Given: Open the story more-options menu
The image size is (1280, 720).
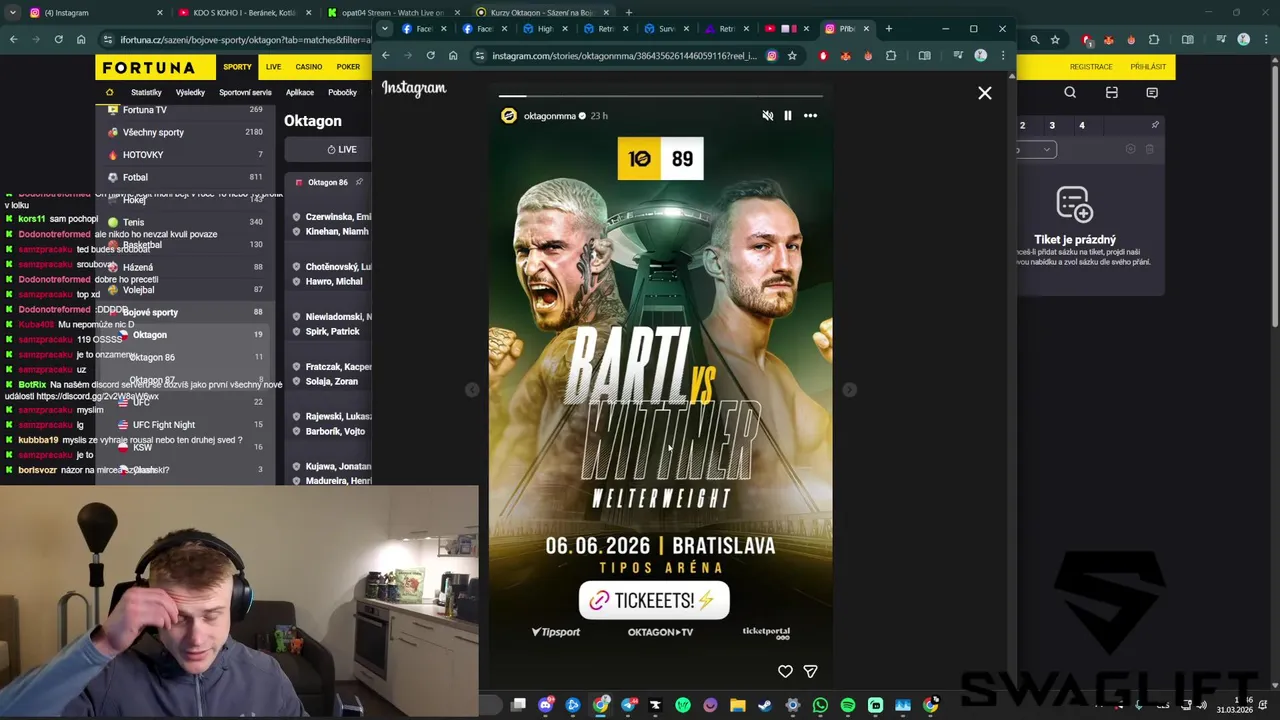Looking at the screenshot, I should click(810, 116).
